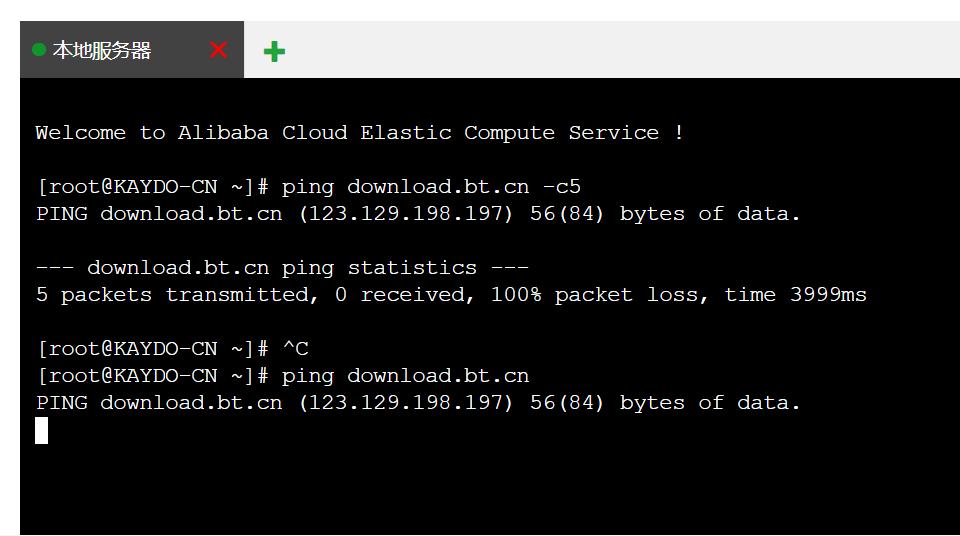Click the last PING output line
The width and height of the screenshot is (960, 536).
pyautogui.click(x=418, y=402)
